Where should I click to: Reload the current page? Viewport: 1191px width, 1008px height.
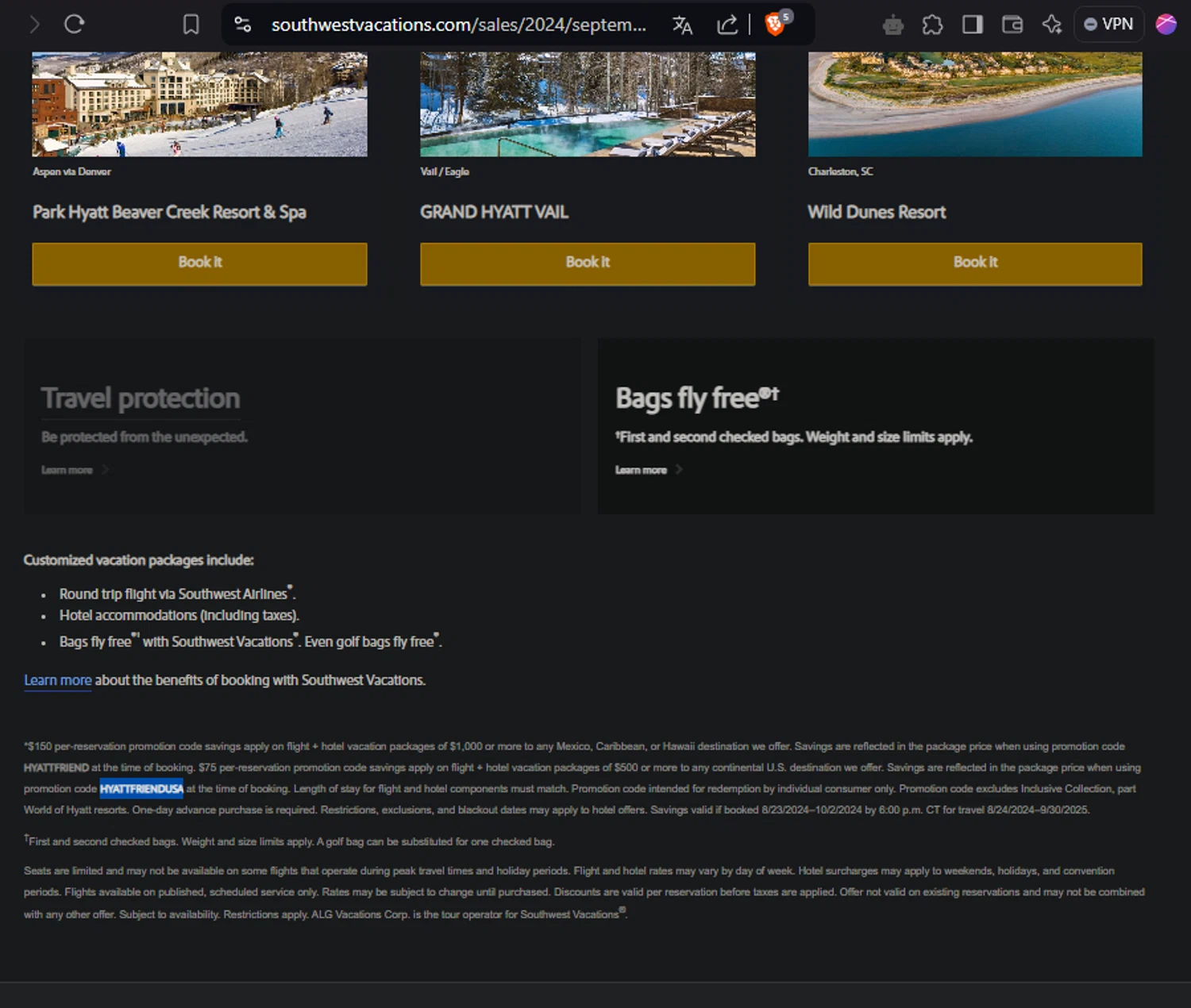[x=75, y=25]
